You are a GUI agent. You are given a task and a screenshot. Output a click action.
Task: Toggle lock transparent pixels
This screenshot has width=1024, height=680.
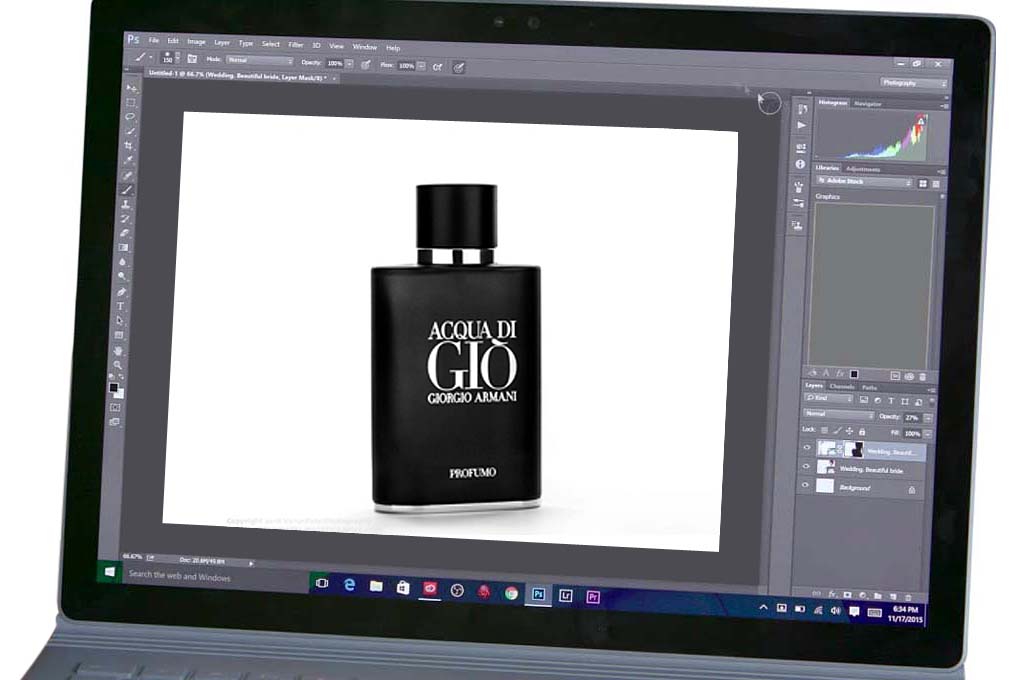[824, 430]
